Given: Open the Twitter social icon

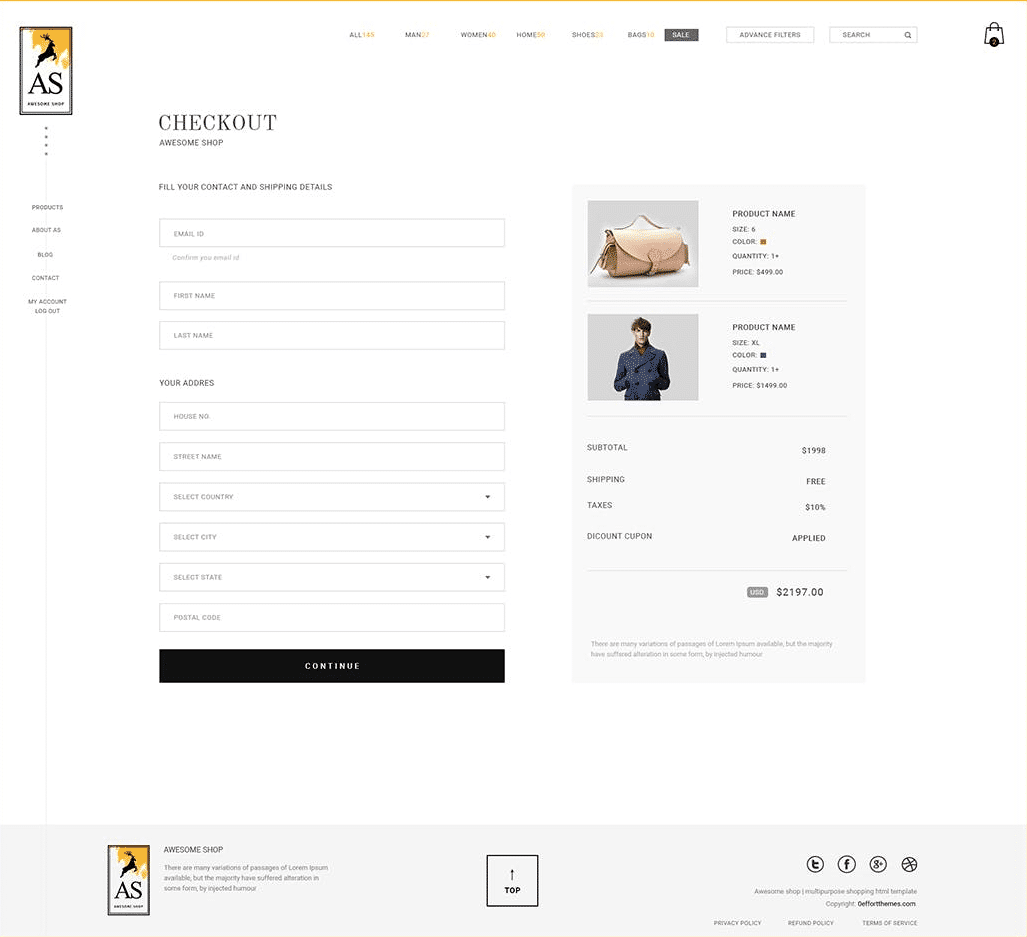Looking at the screenshot, I should 815,864.
